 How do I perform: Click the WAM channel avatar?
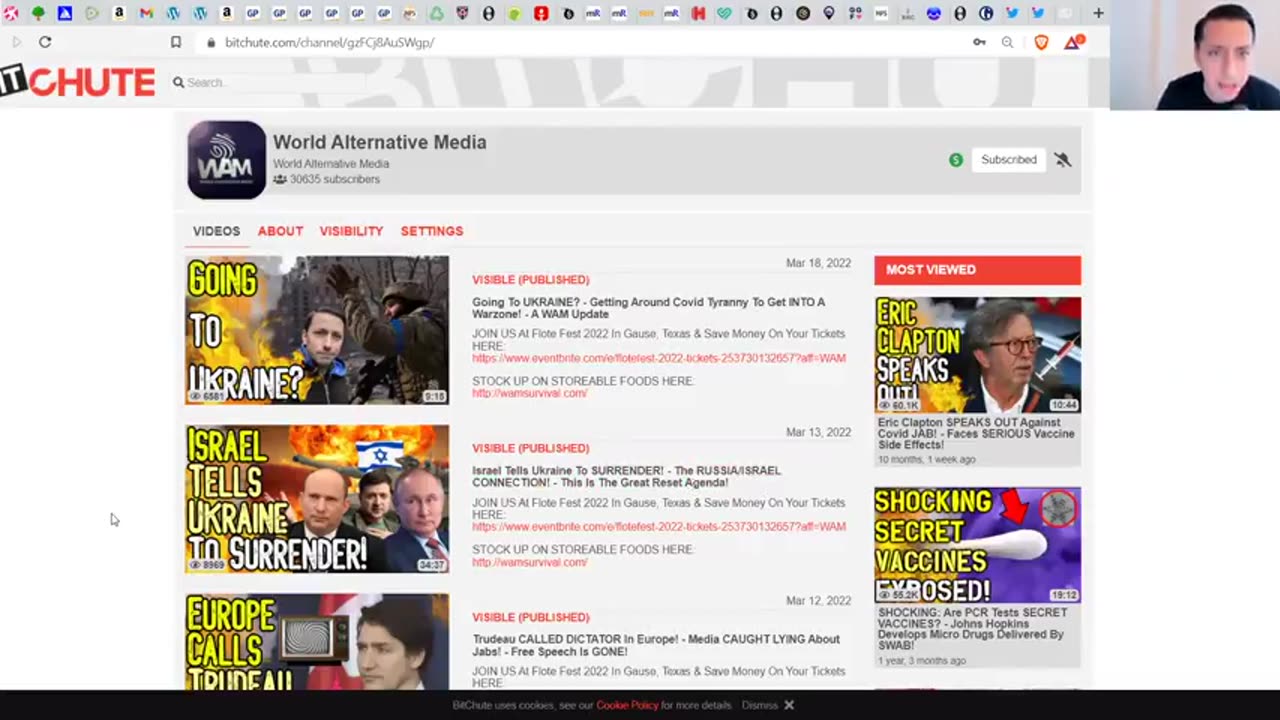(x=226, y=160)
